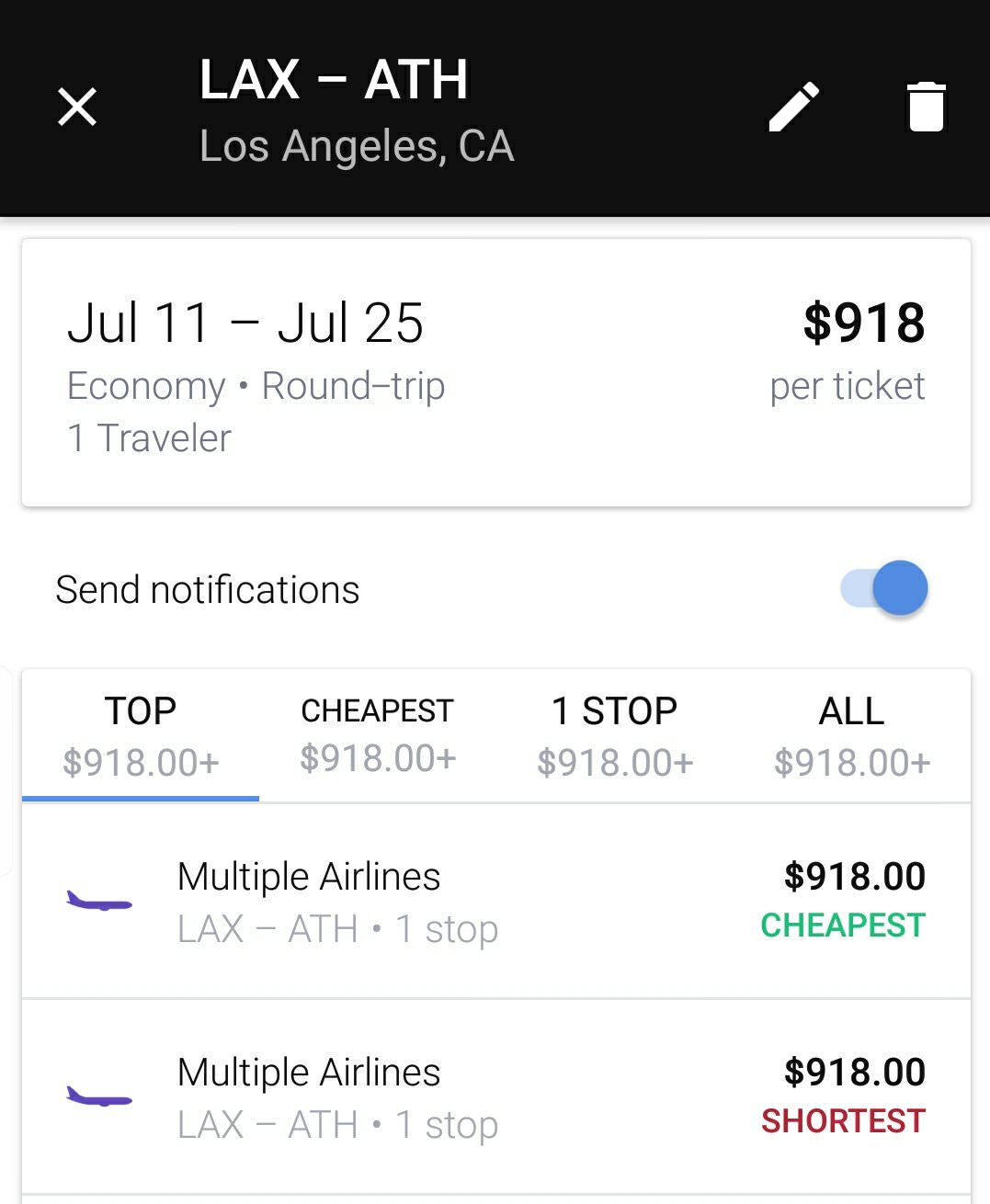Delete this watched trip via trash icon
The image size is (990, 1204).
[926, 107]
